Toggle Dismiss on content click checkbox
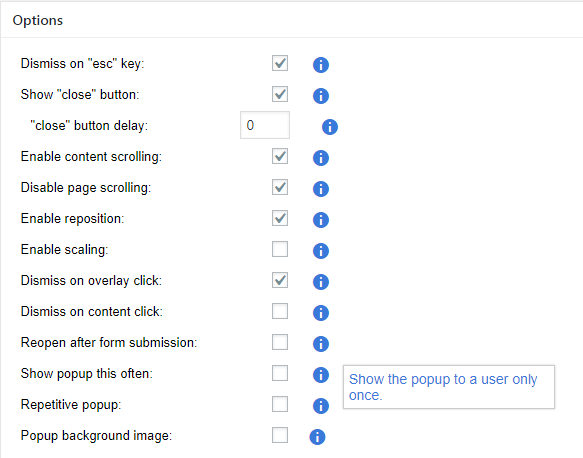Screen dimensions: 583x458 pyautogui.click(x=280, y=311)
